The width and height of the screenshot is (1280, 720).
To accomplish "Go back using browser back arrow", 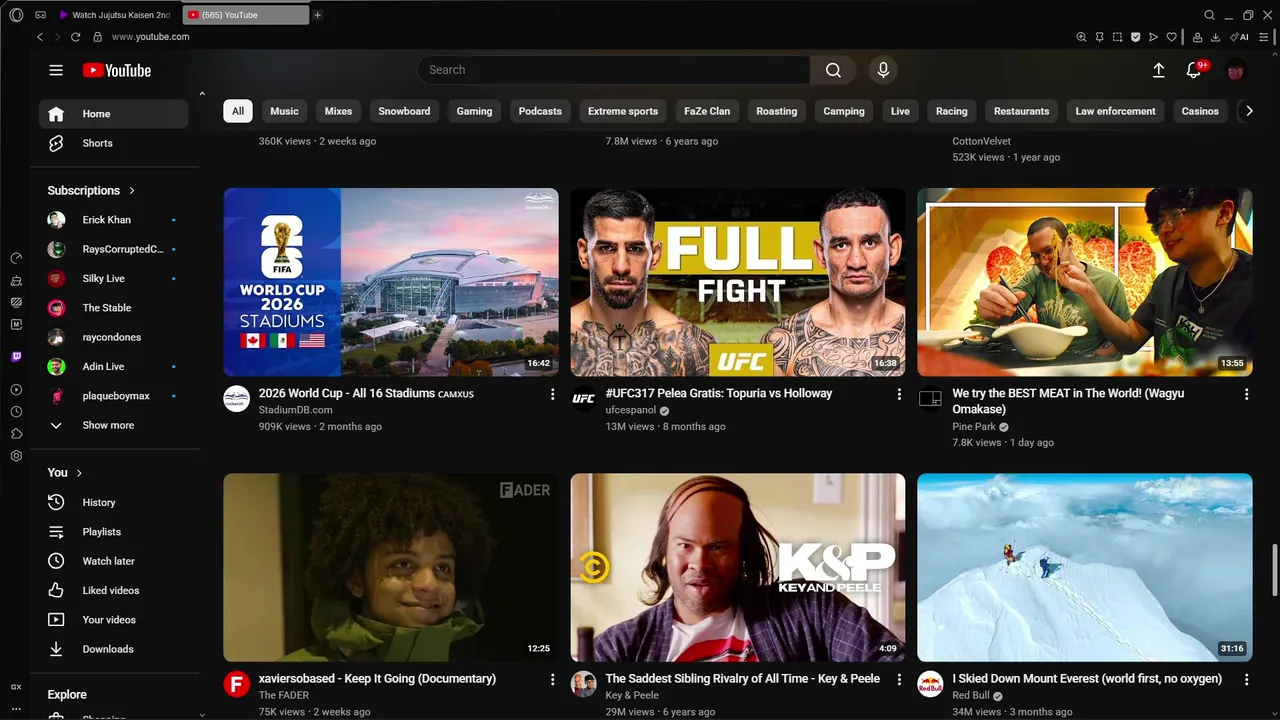I will tap(40, 37).
